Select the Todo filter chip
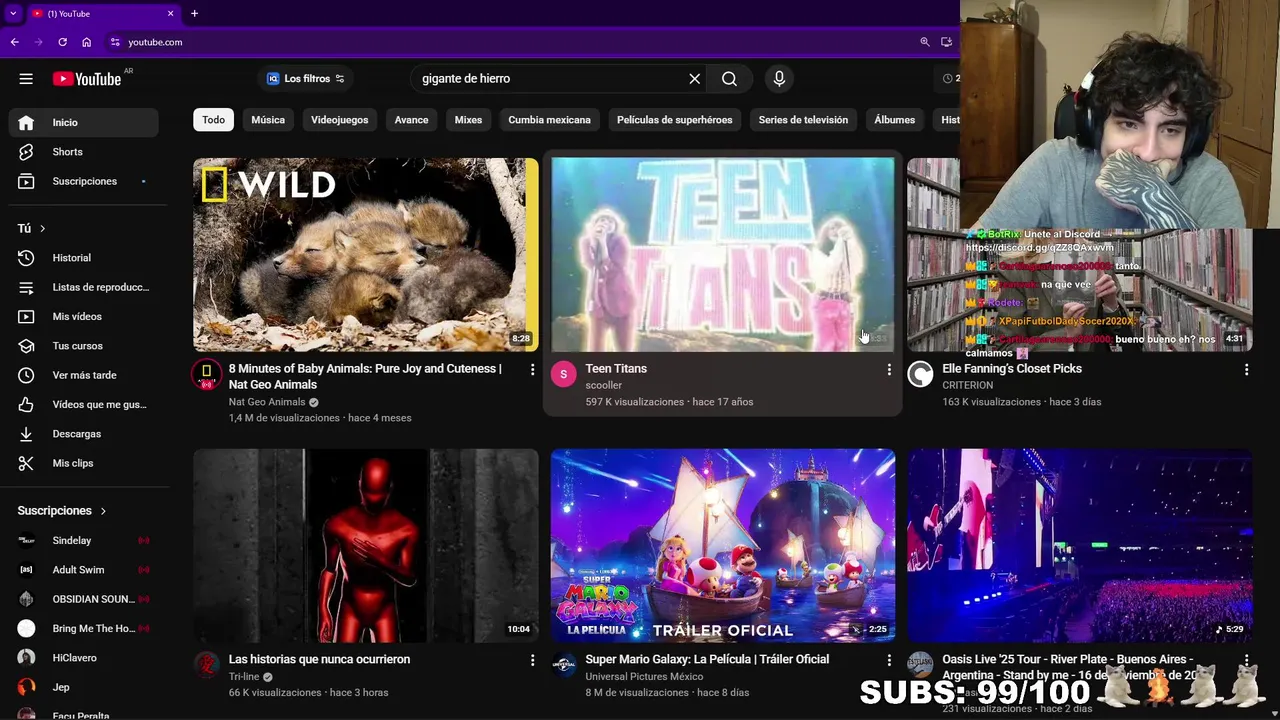 [x=214, y=120]
